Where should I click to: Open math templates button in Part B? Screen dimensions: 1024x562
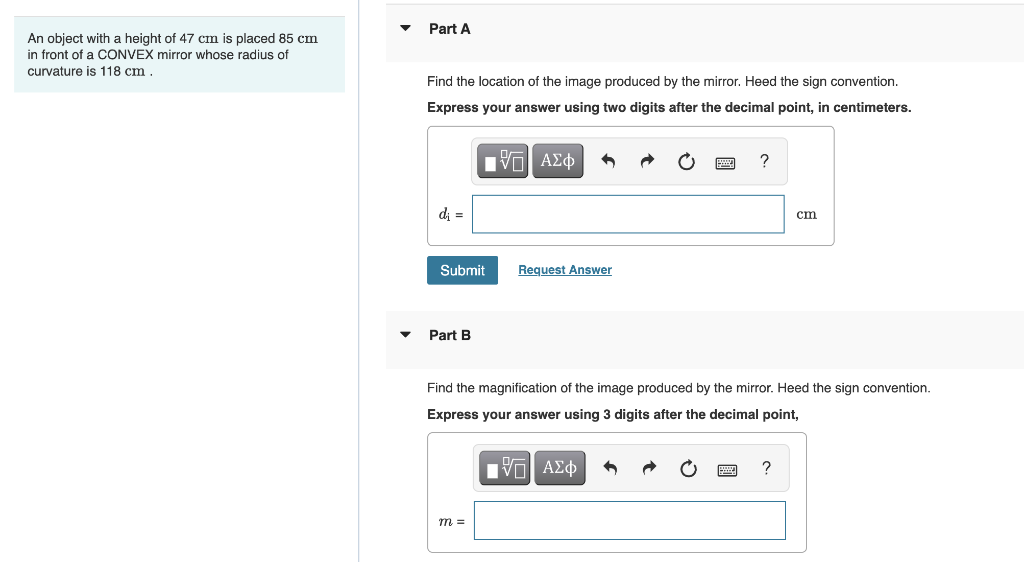tap(504, 468)
